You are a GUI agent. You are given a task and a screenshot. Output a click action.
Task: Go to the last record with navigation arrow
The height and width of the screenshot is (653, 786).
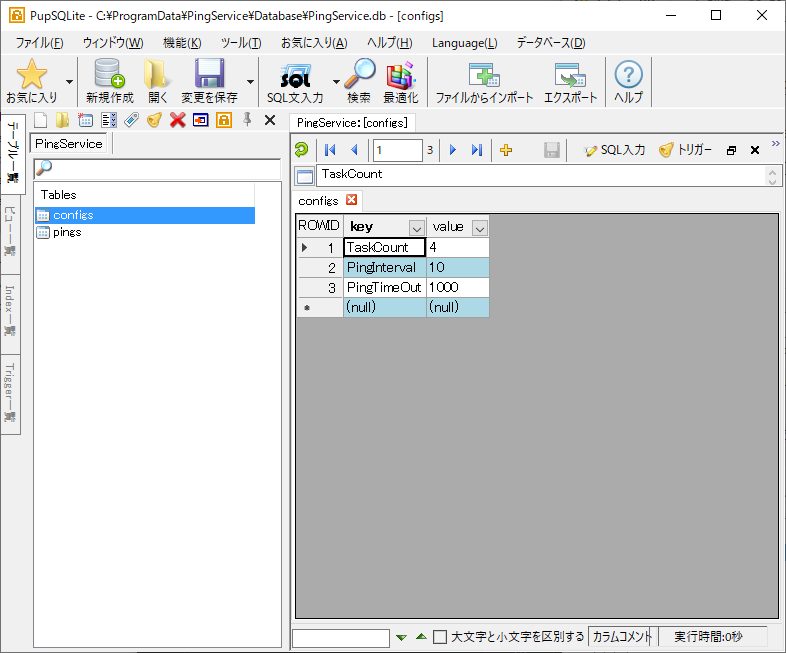[476, 150]
